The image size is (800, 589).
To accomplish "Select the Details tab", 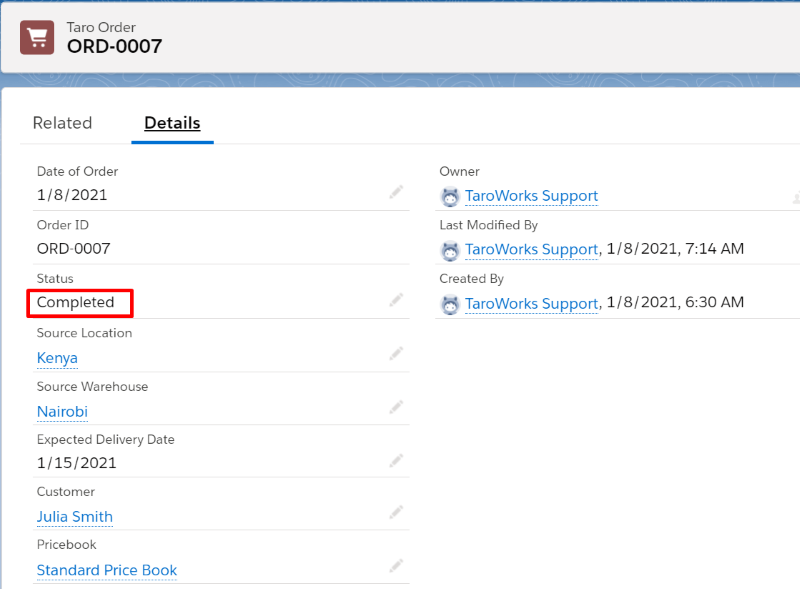I will pyautogui.click(x=171, y=122).
